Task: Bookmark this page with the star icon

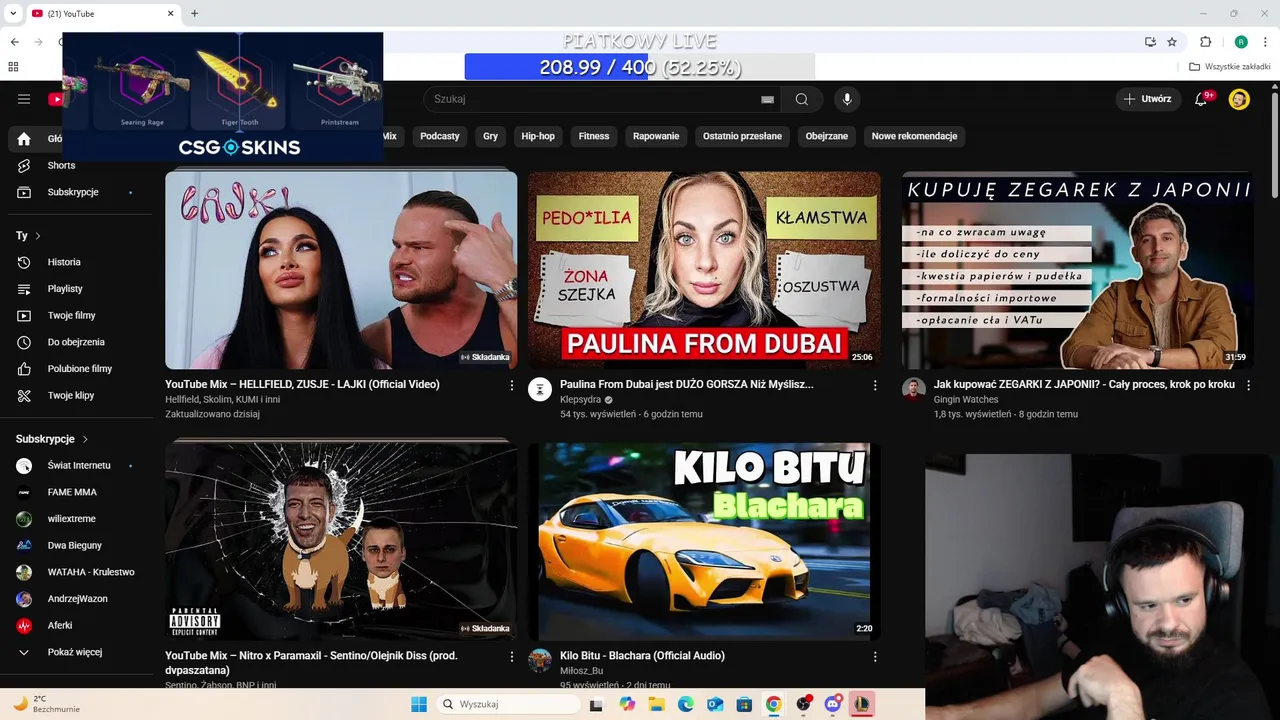Action: [1172, 42]
